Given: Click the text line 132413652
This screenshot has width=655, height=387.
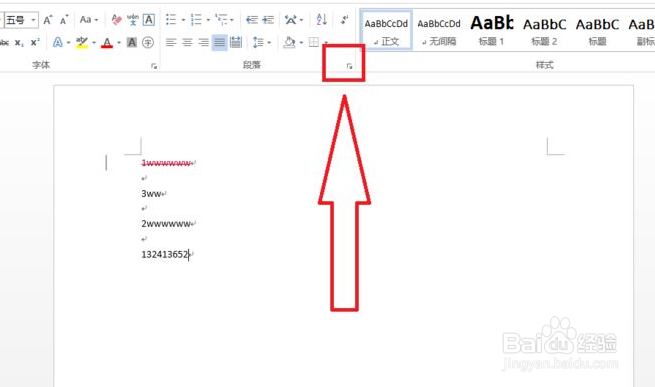Looking at the screenshot, I should pos(165,254).
